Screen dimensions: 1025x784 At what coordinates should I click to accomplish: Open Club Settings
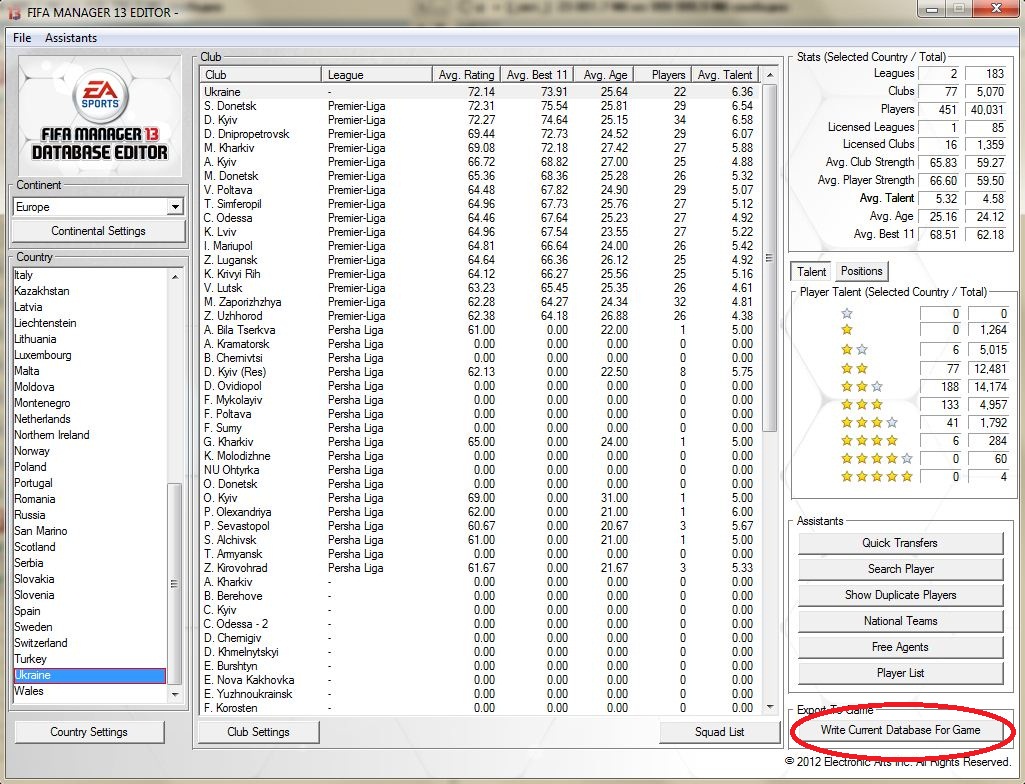258,732
